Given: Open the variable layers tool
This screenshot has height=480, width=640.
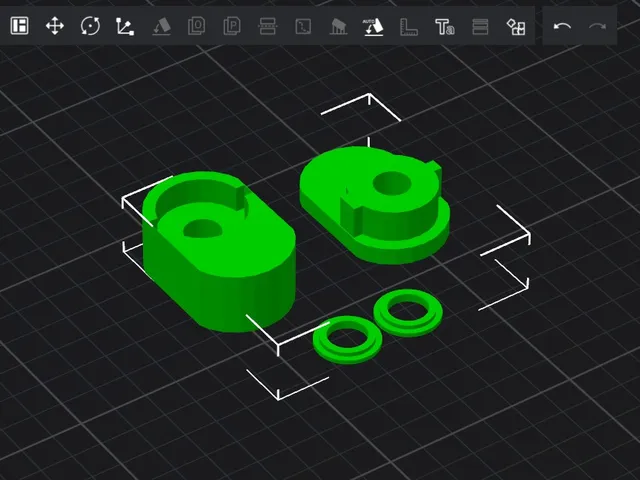Looking at the screenshot, I should point(480,27).
